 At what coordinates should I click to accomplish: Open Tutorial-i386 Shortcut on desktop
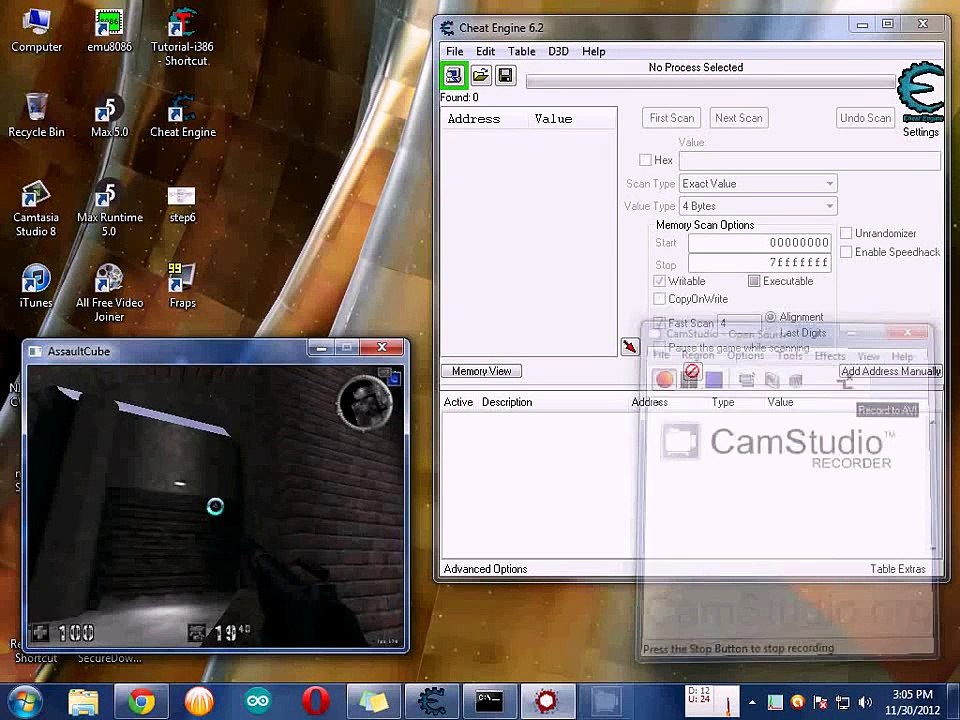(x=182, y=38)
